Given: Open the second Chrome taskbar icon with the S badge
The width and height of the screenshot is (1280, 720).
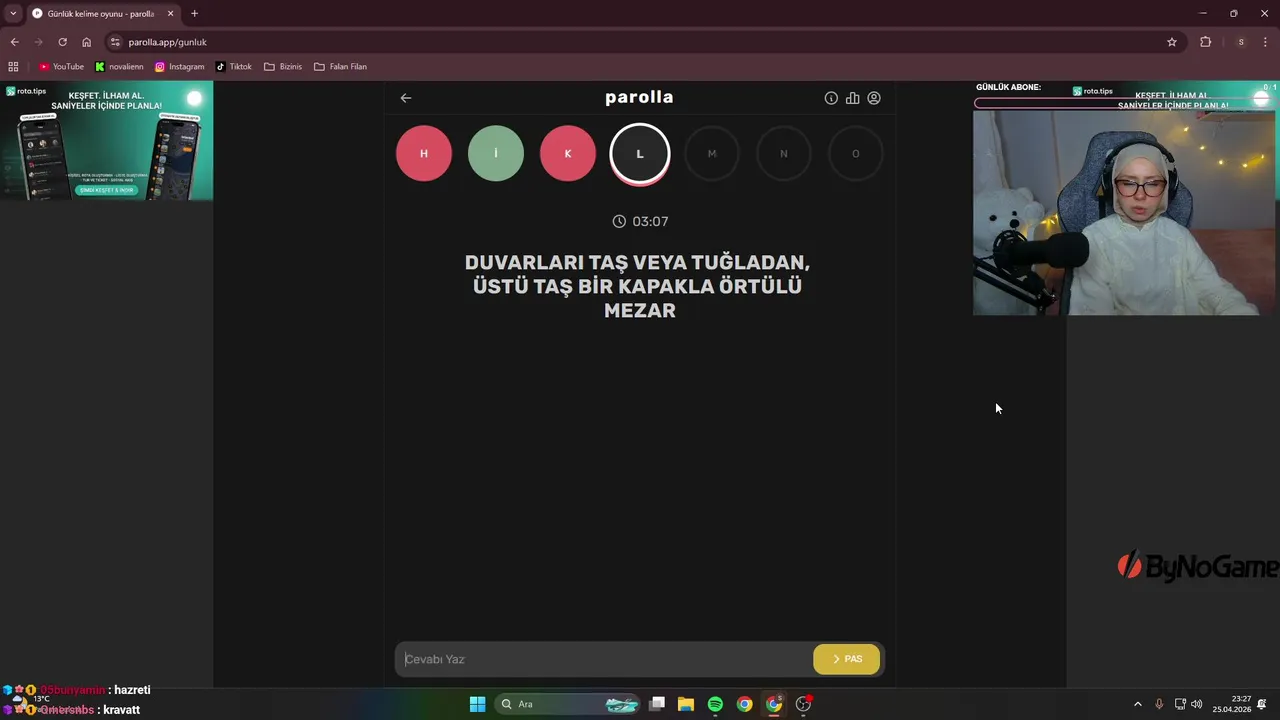Looking at the screenshot, I should pos(774,704).
